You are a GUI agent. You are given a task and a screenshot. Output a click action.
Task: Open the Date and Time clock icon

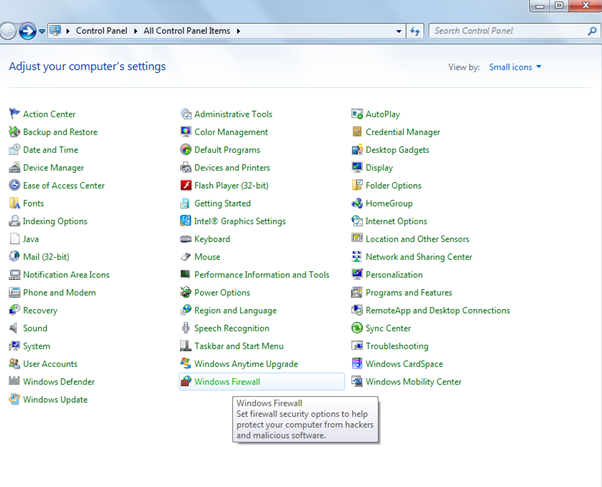pyautogui.click(x=14, y=149)
